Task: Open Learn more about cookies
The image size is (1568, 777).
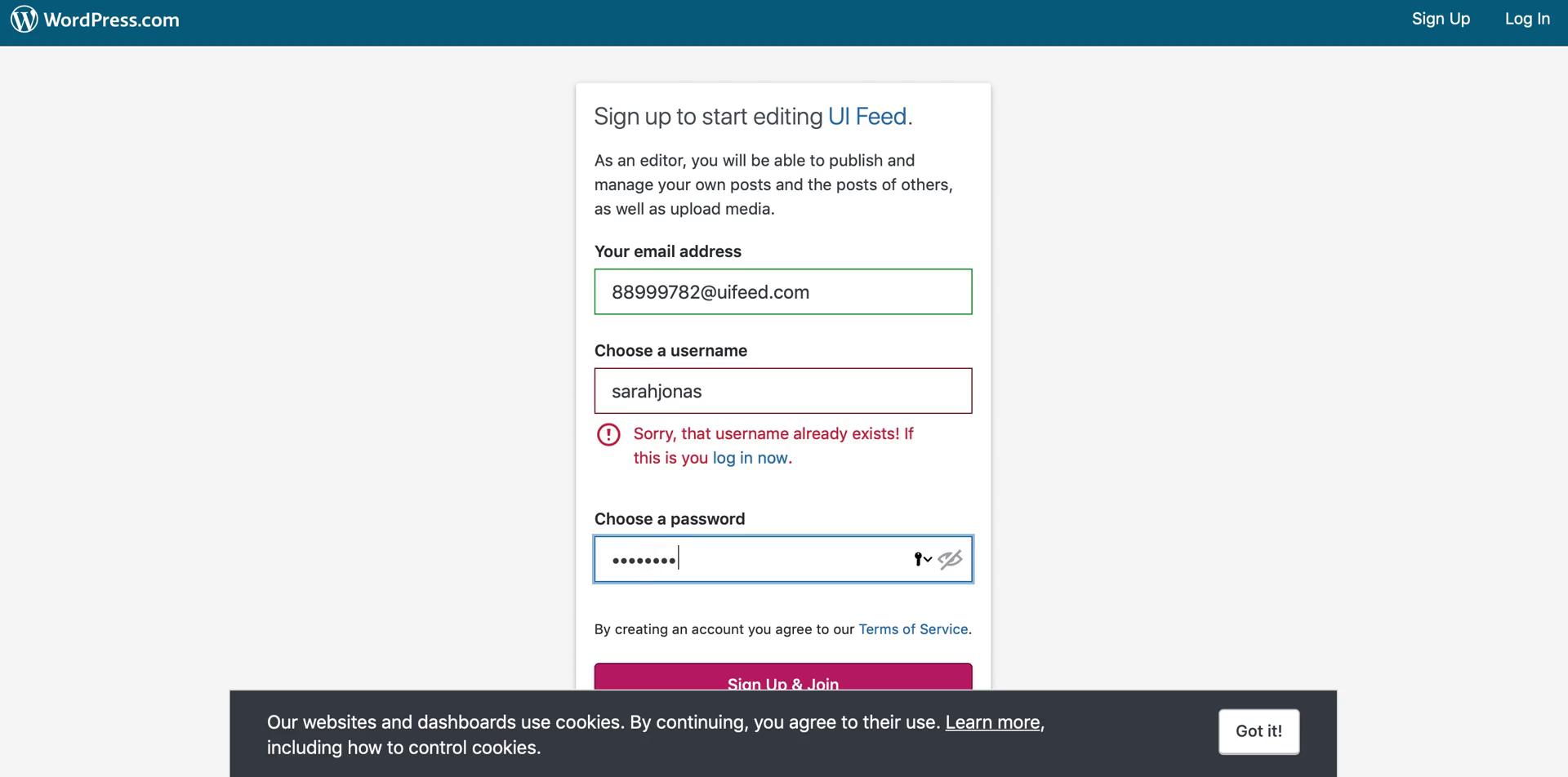Action: pyautogui.click(x=992, y=722)
